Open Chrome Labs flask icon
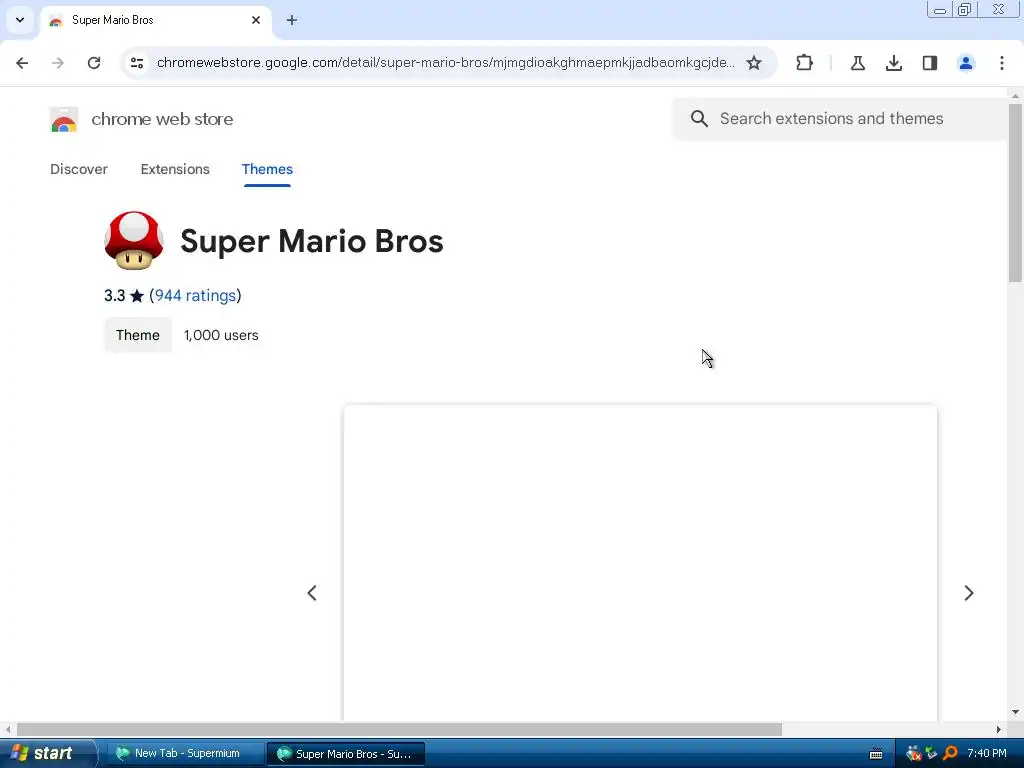The height and width of the screenshot is (768, 1024). pyautogui.click(x=857, y=63)
